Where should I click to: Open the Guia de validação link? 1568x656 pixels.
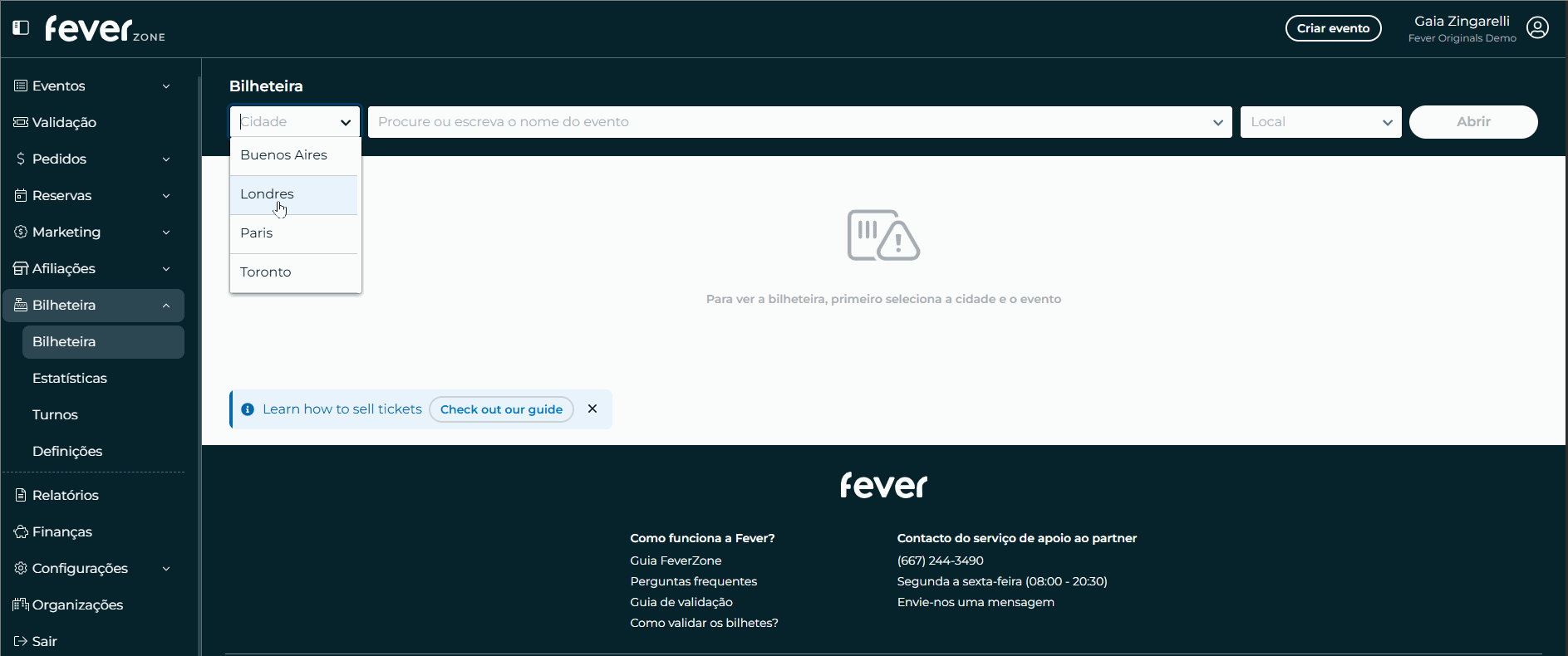tap(681, 602)
